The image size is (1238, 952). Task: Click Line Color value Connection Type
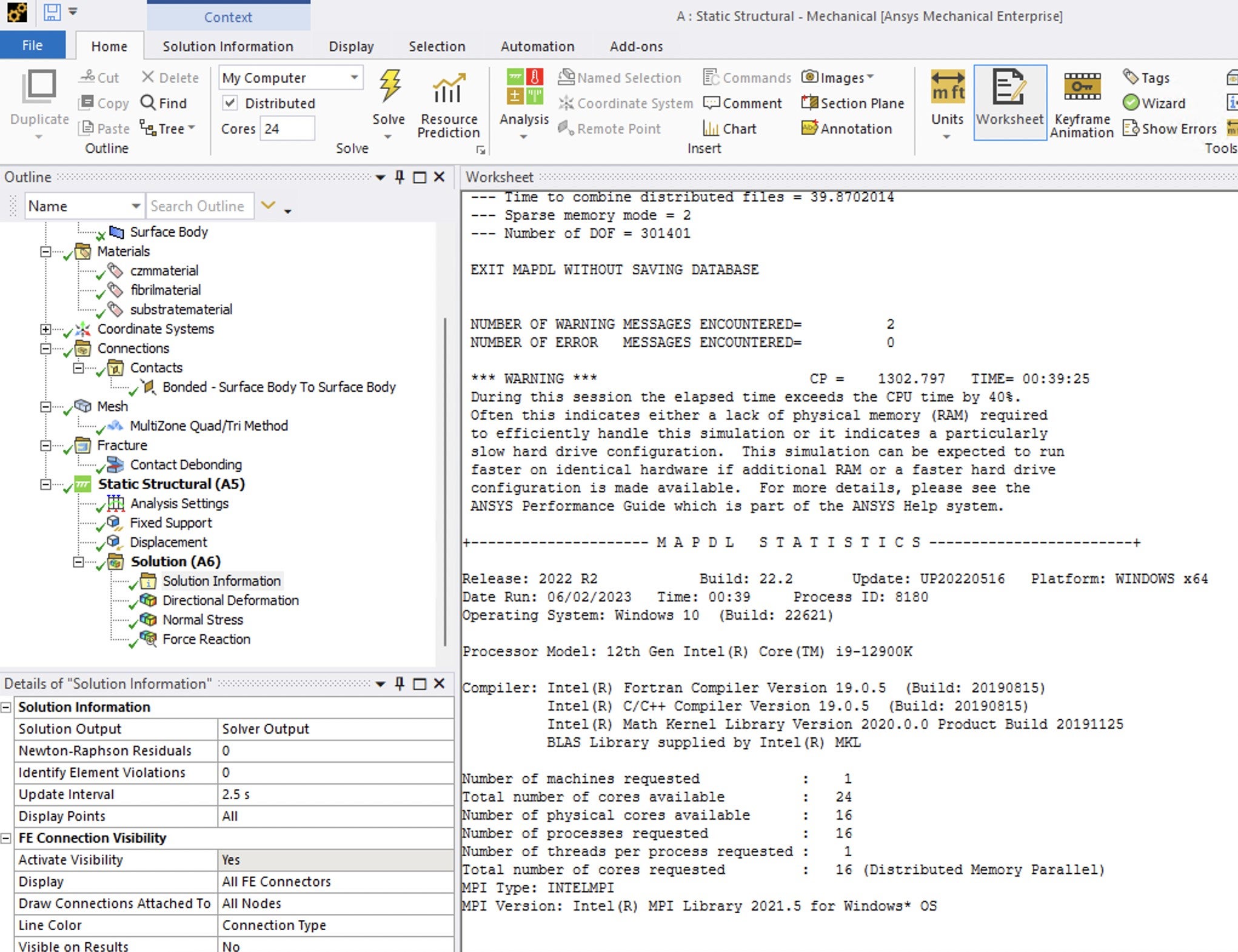[x=336, y=925]
